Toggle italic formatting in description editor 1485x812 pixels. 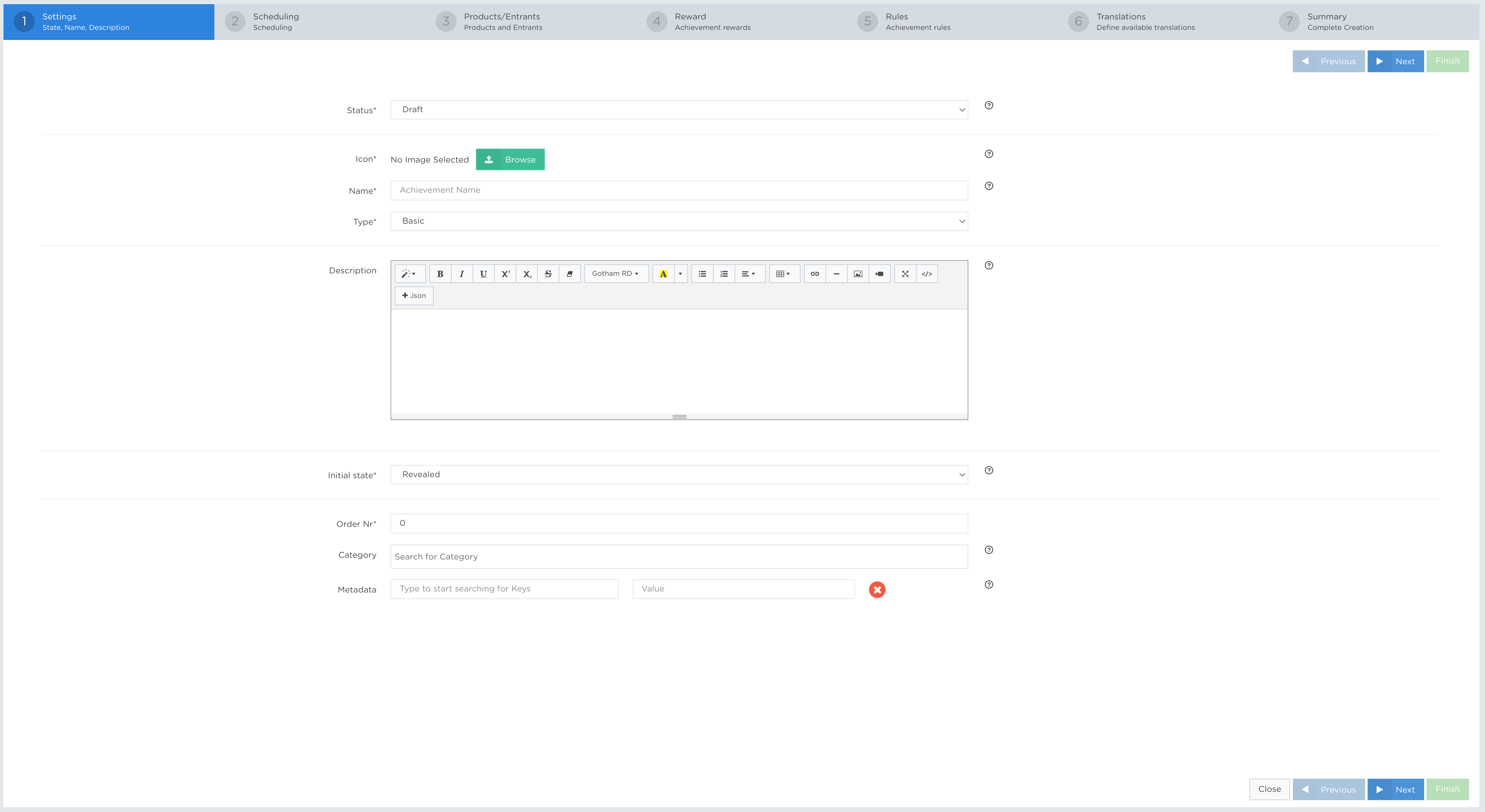click(462, 274)
